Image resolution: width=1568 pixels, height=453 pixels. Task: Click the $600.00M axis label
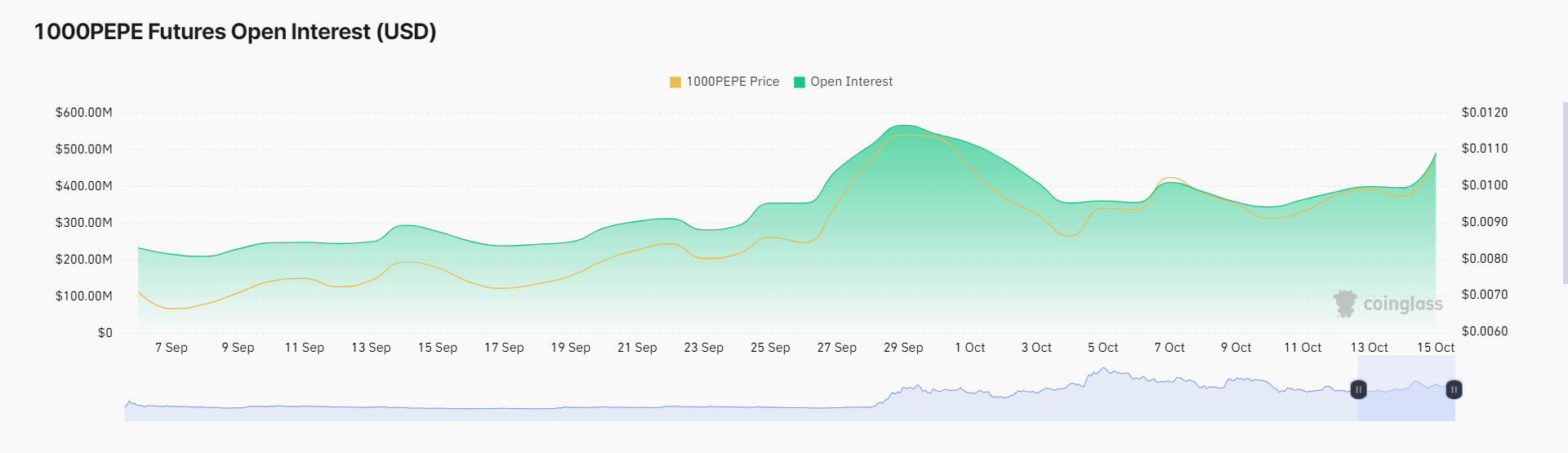click(84, 113)
